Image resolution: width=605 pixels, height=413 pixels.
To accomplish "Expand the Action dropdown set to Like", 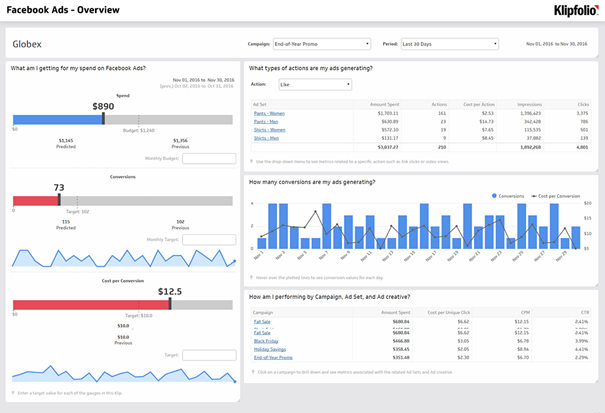I will click(x=315, y=85).
